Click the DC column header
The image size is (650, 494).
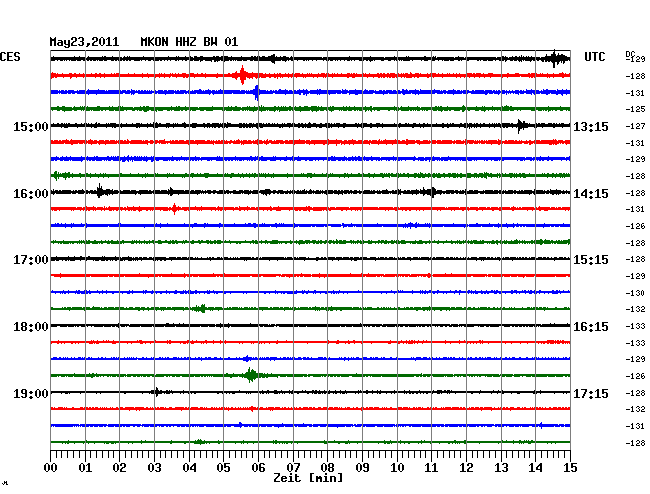[629, 54]
